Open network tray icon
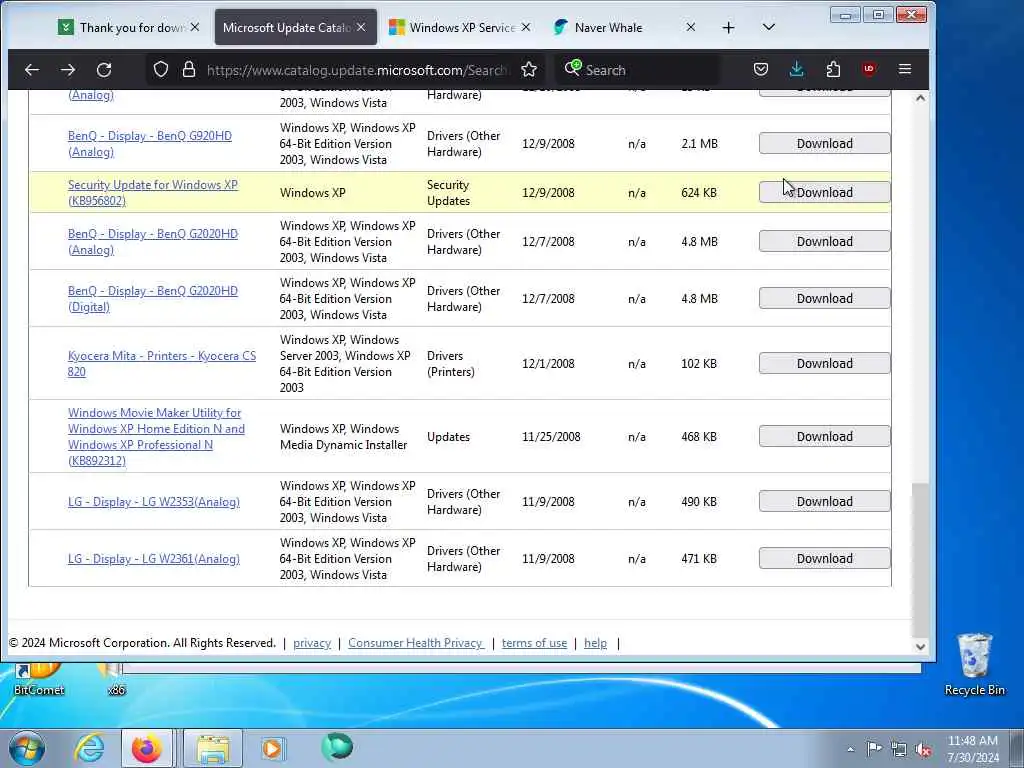The width and height of the screenshot is (1024, 768). click(x=899, y=750)
